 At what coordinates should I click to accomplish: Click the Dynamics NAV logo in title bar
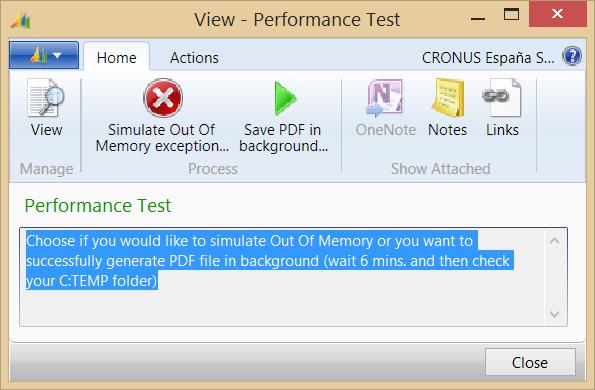[x=20, y=20]
